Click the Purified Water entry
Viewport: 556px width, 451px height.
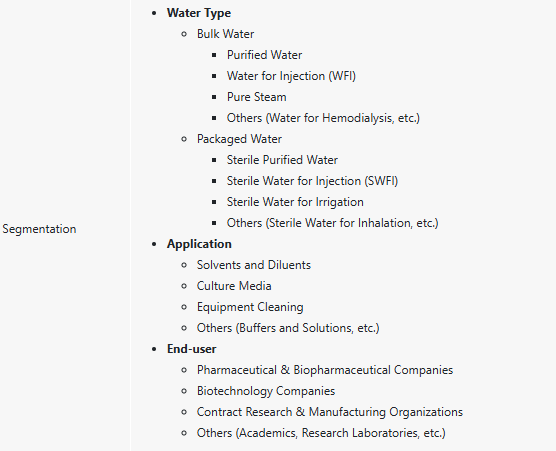tap(265, 55)
